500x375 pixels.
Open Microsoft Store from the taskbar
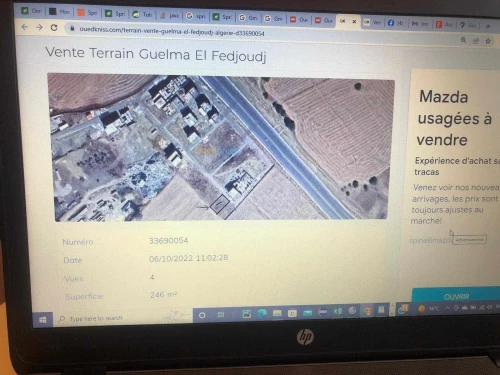pos(292,313)
